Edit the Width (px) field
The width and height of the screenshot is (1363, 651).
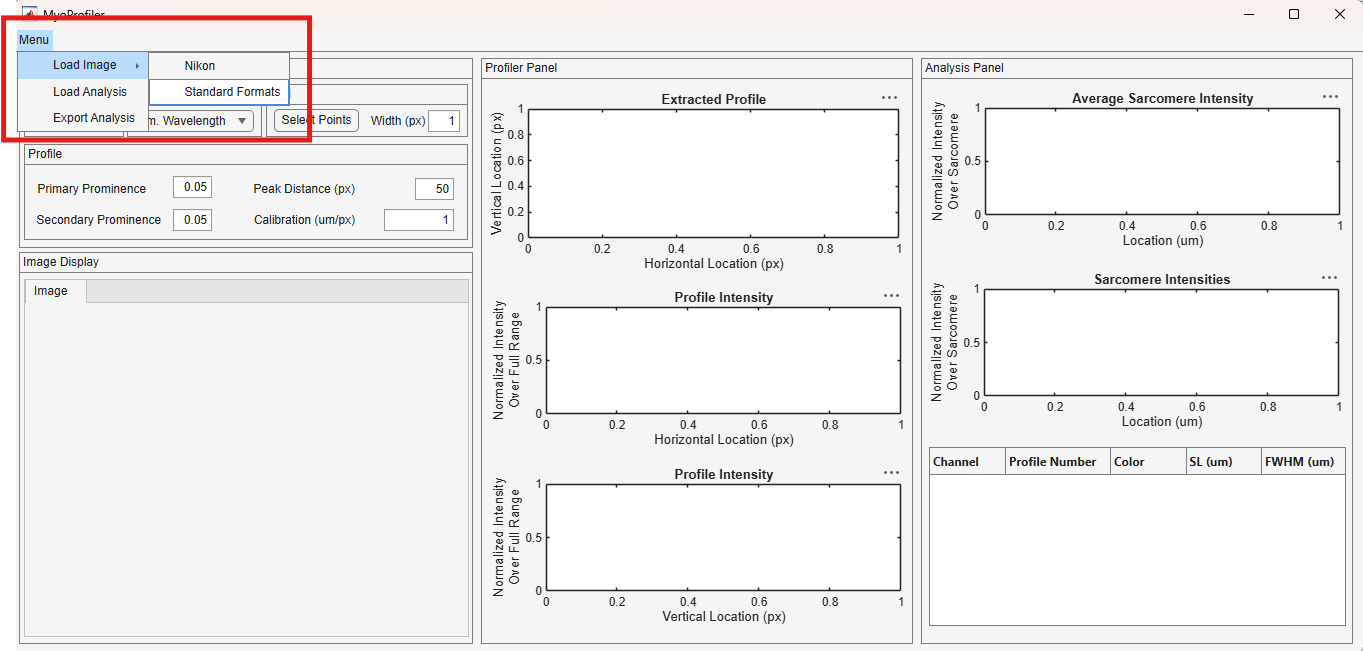[x=444, y=121]
